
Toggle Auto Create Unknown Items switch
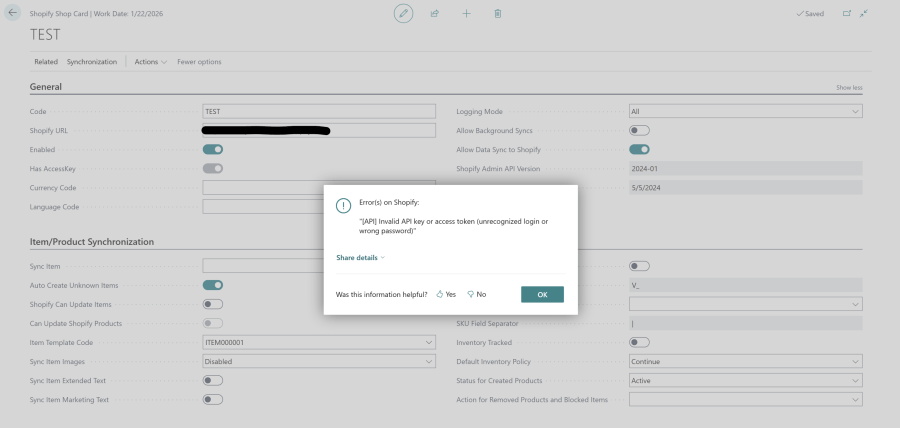(212, 285)
